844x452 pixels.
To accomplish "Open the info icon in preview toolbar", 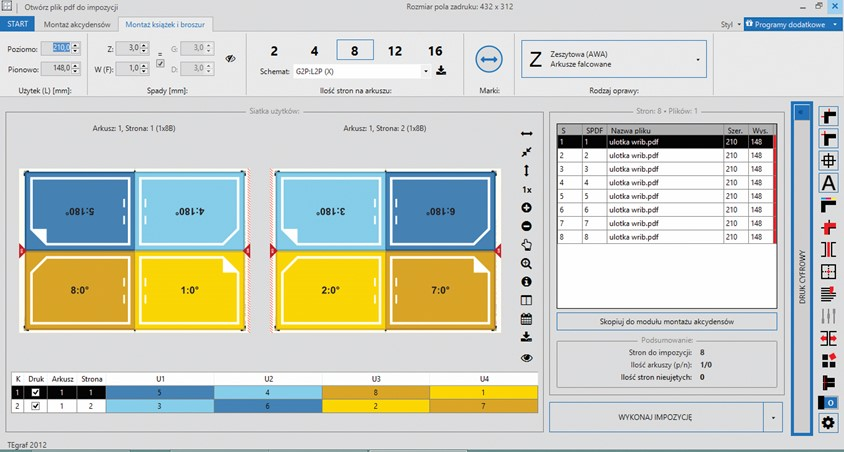I will [x=527, y=282].
